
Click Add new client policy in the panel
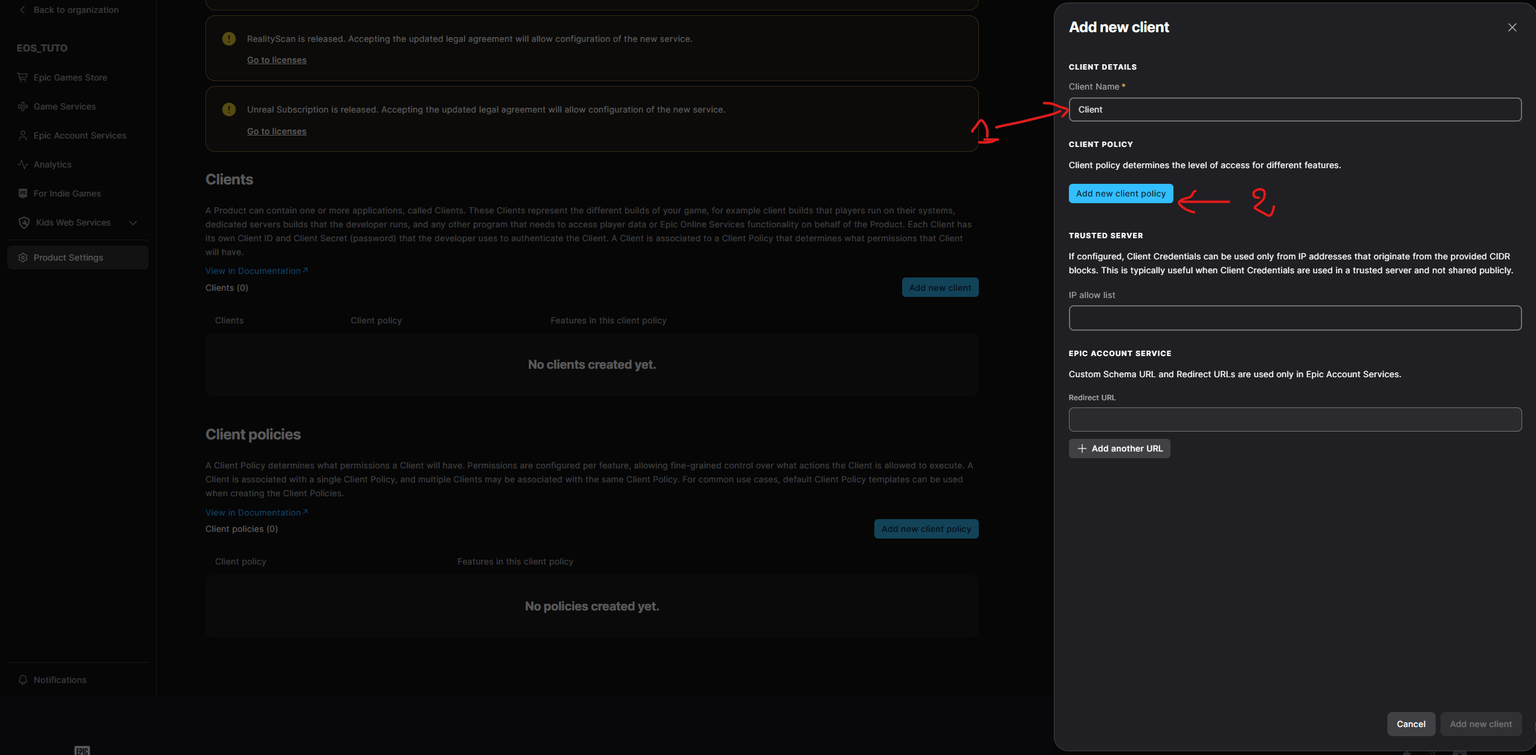[1120, 193]
